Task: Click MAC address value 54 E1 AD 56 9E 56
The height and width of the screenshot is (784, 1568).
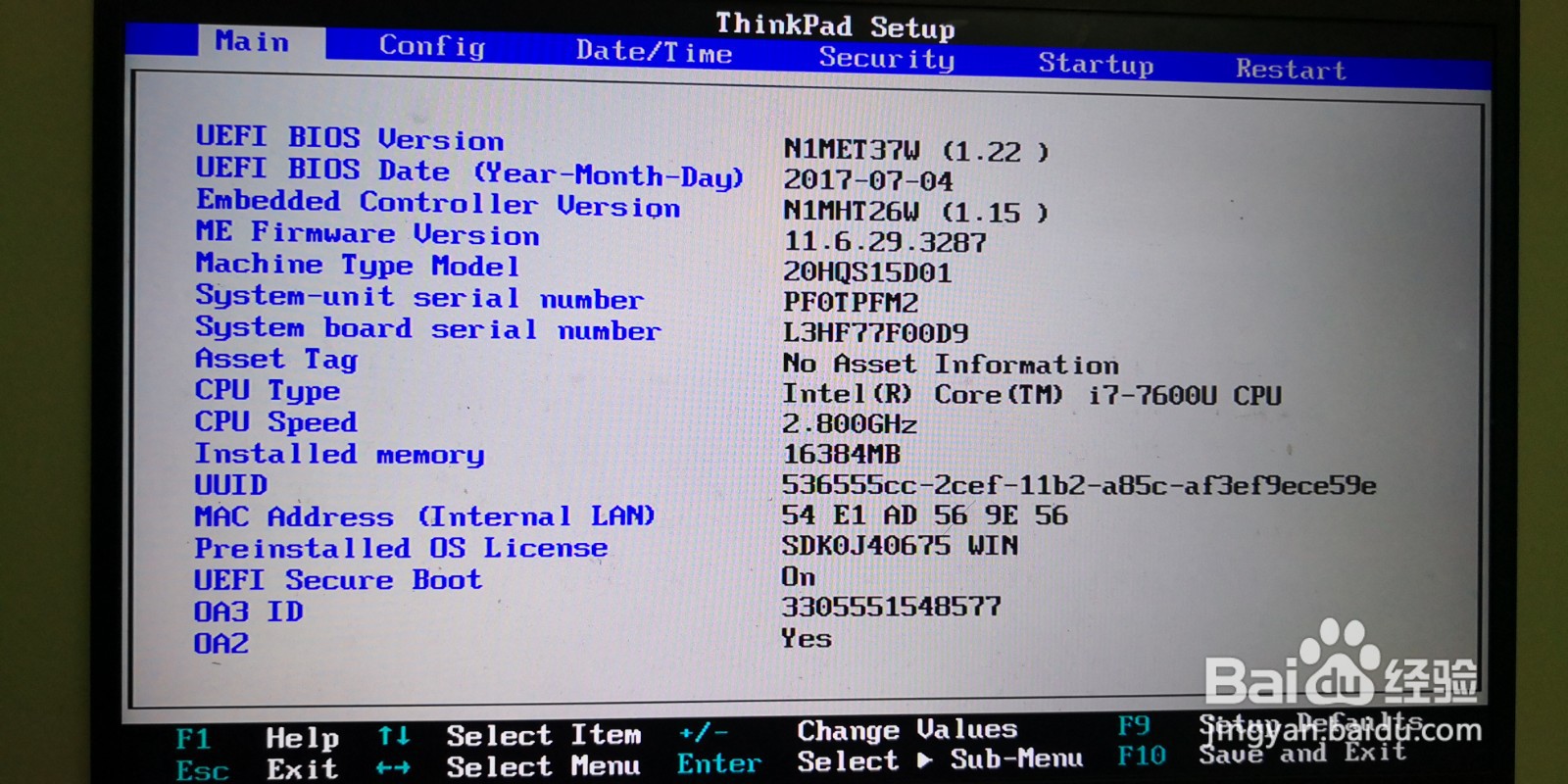Action: [x=924, y=515]
